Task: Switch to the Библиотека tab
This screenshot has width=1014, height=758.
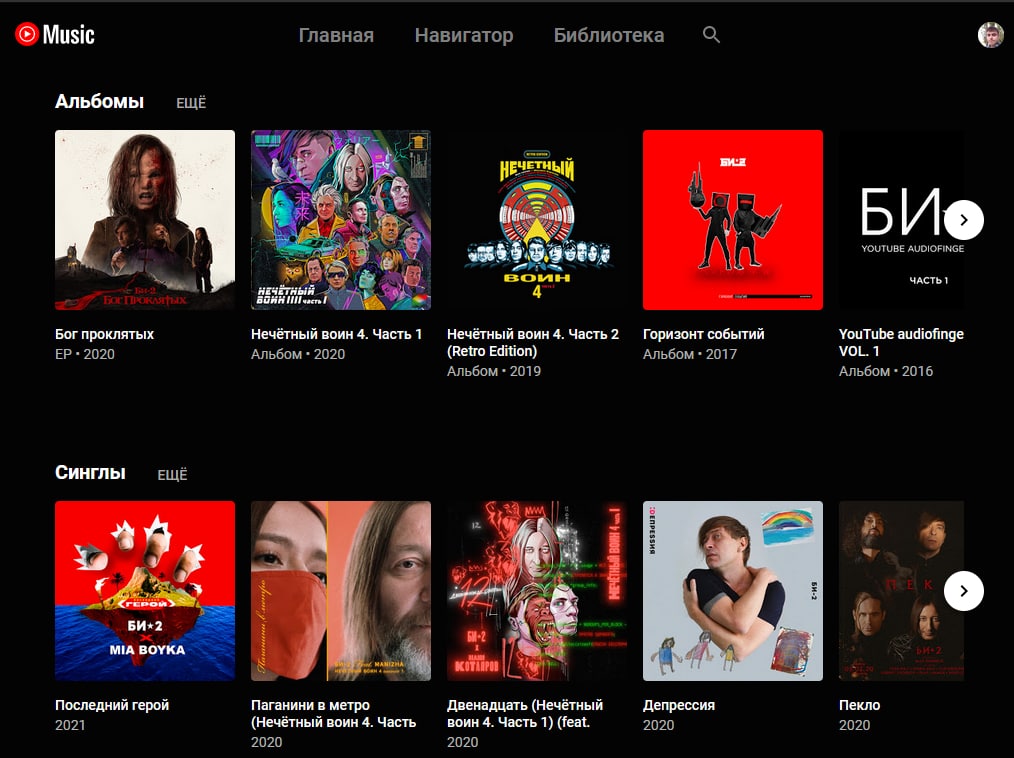Action: tap(609, 35)
